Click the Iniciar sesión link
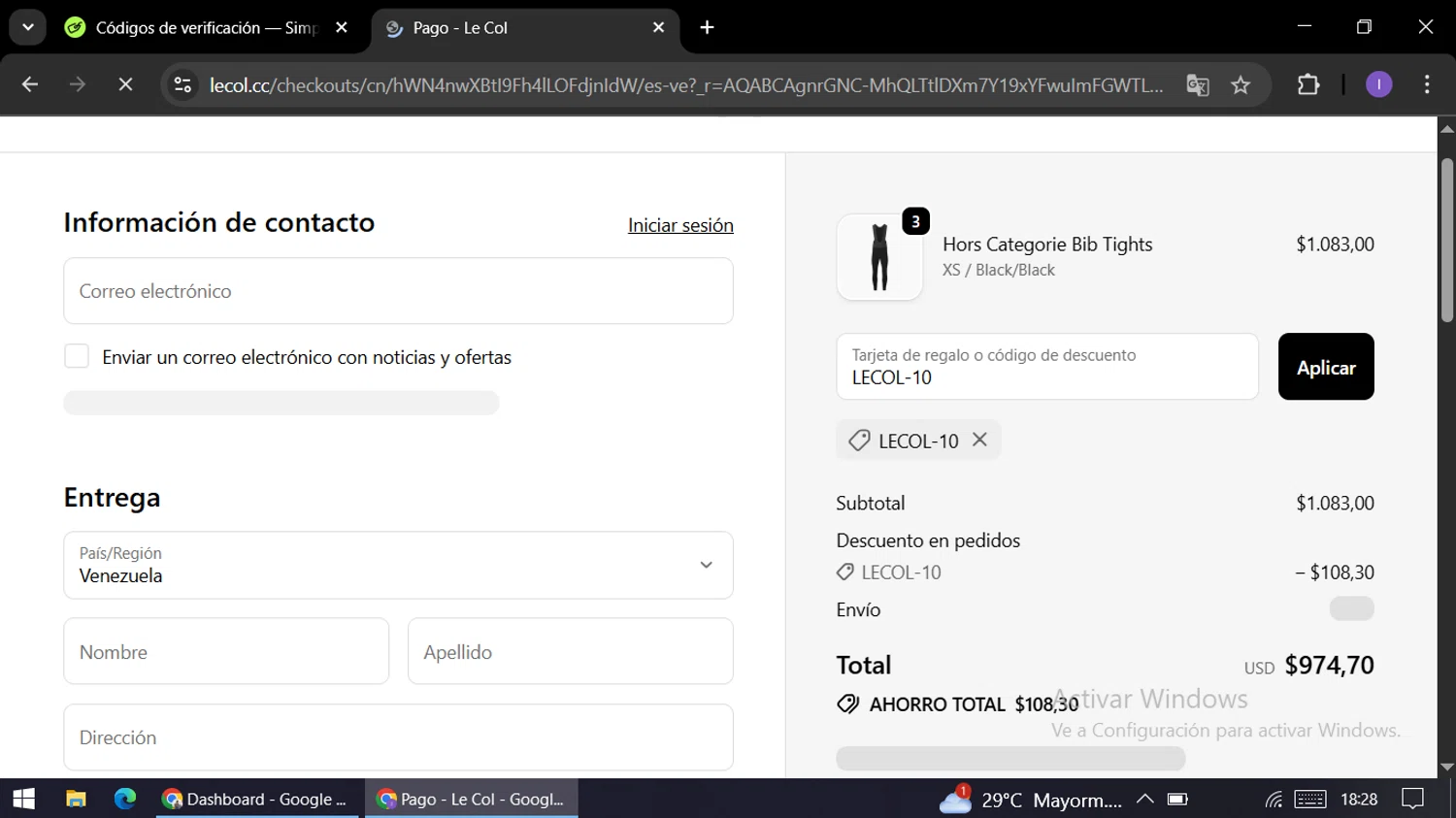This screenshot has height=818, width=1456. (x=680, y=225)
